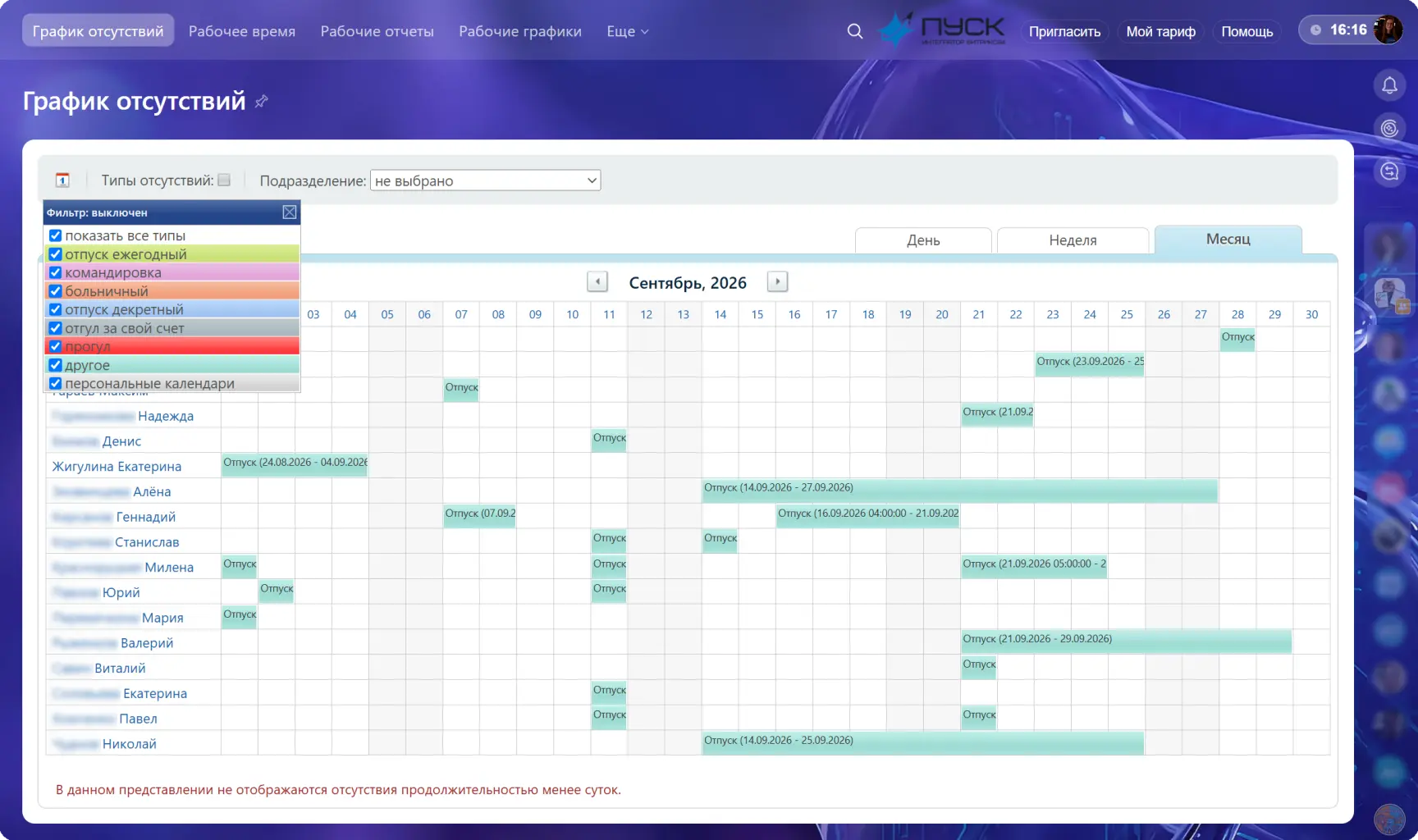This screenshot has height=840, width=1418.
Task: Toggle the 'отпуск декретный' checkbox
Action: click(56, 309)
